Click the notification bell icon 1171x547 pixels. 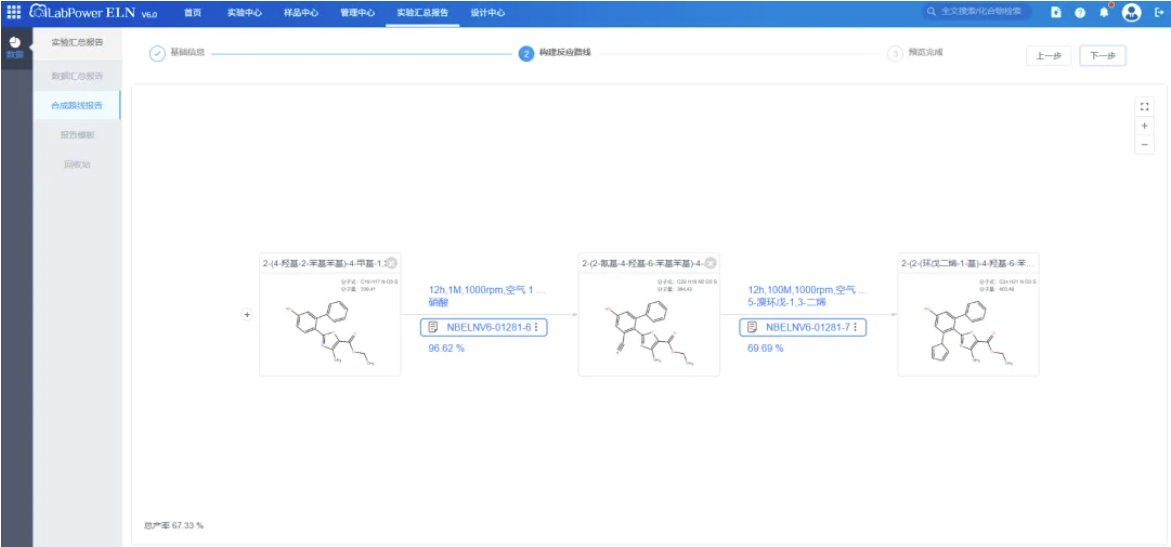tap(1104, 12)
